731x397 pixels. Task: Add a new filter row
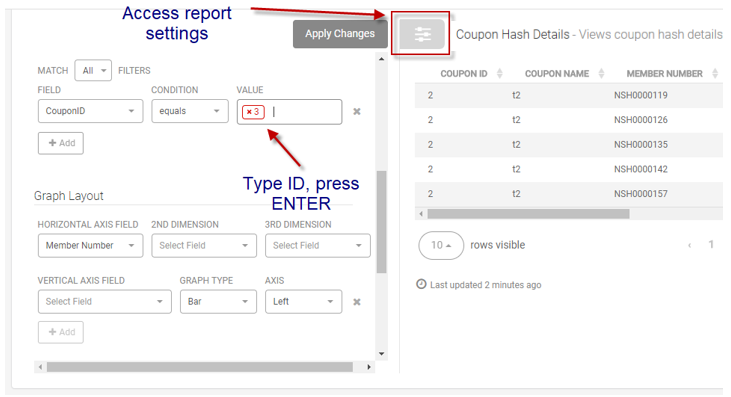pos(61,143)
